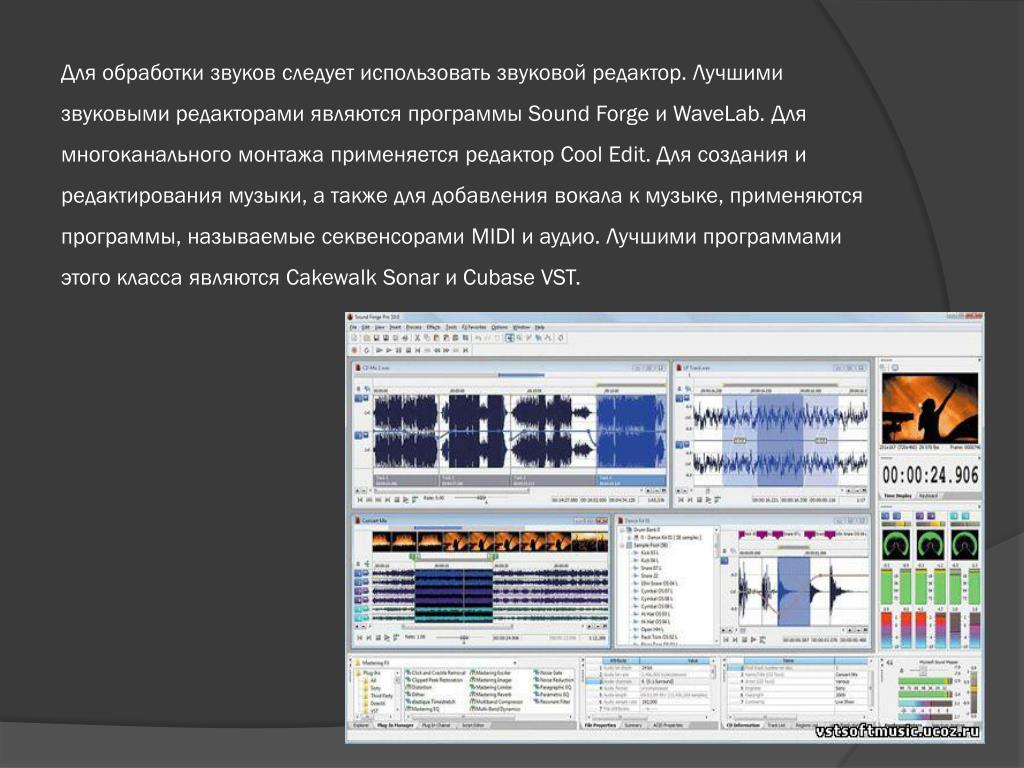Open the Mastering FX folder dropdown
The height and width of the screenshot is (768, 1024).
[x=515, y=662]
